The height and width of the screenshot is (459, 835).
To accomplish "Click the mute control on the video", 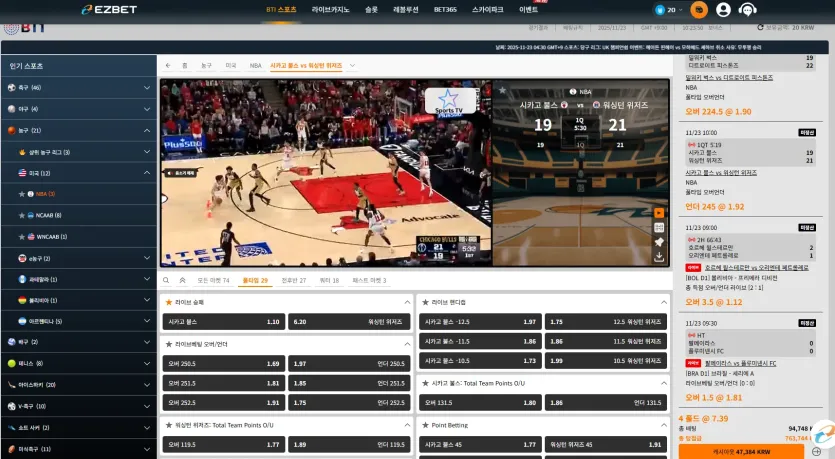I will coord(180,173).
